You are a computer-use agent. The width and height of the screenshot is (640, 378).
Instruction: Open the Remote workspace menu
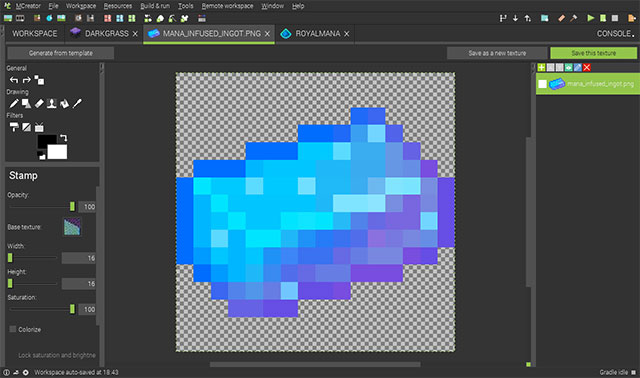227,6
